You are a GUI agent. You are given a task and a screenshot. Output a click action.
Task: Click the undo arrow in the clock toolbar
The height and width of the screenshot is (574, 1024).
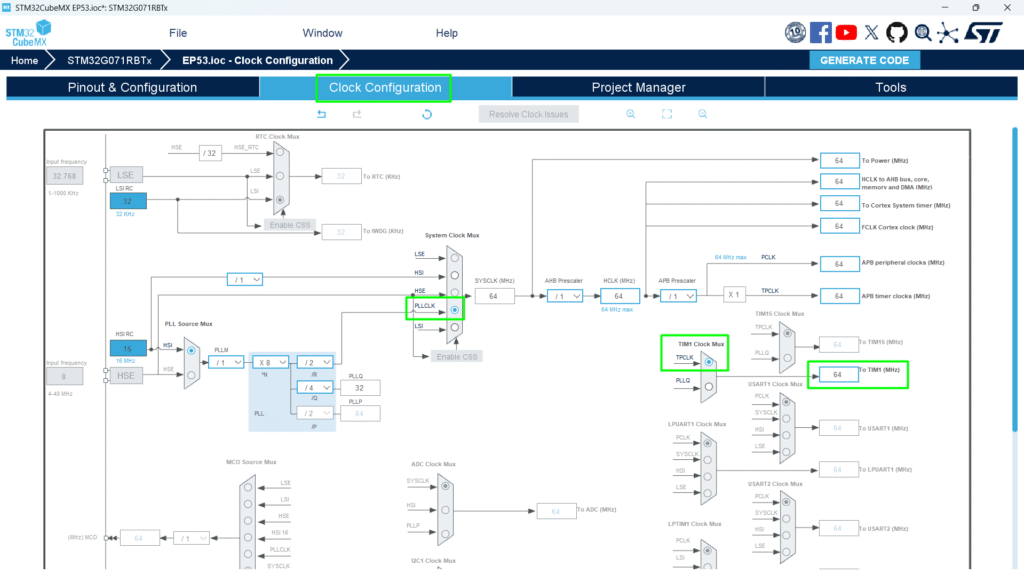pyautogui.click(x=321, y=114)
